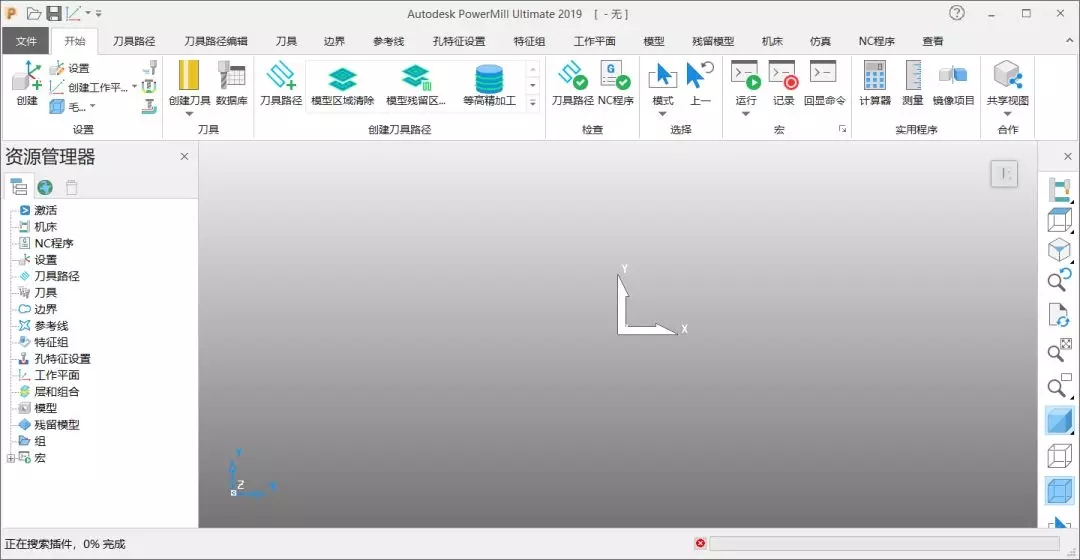Switch to 残留模型 ribbon tab

pyautogui.click(x=713, y=41)
